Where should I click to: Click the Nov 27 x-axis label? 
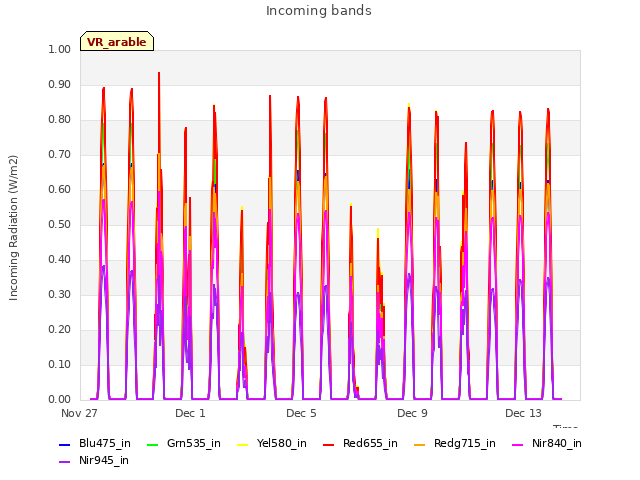pos(79,413)
